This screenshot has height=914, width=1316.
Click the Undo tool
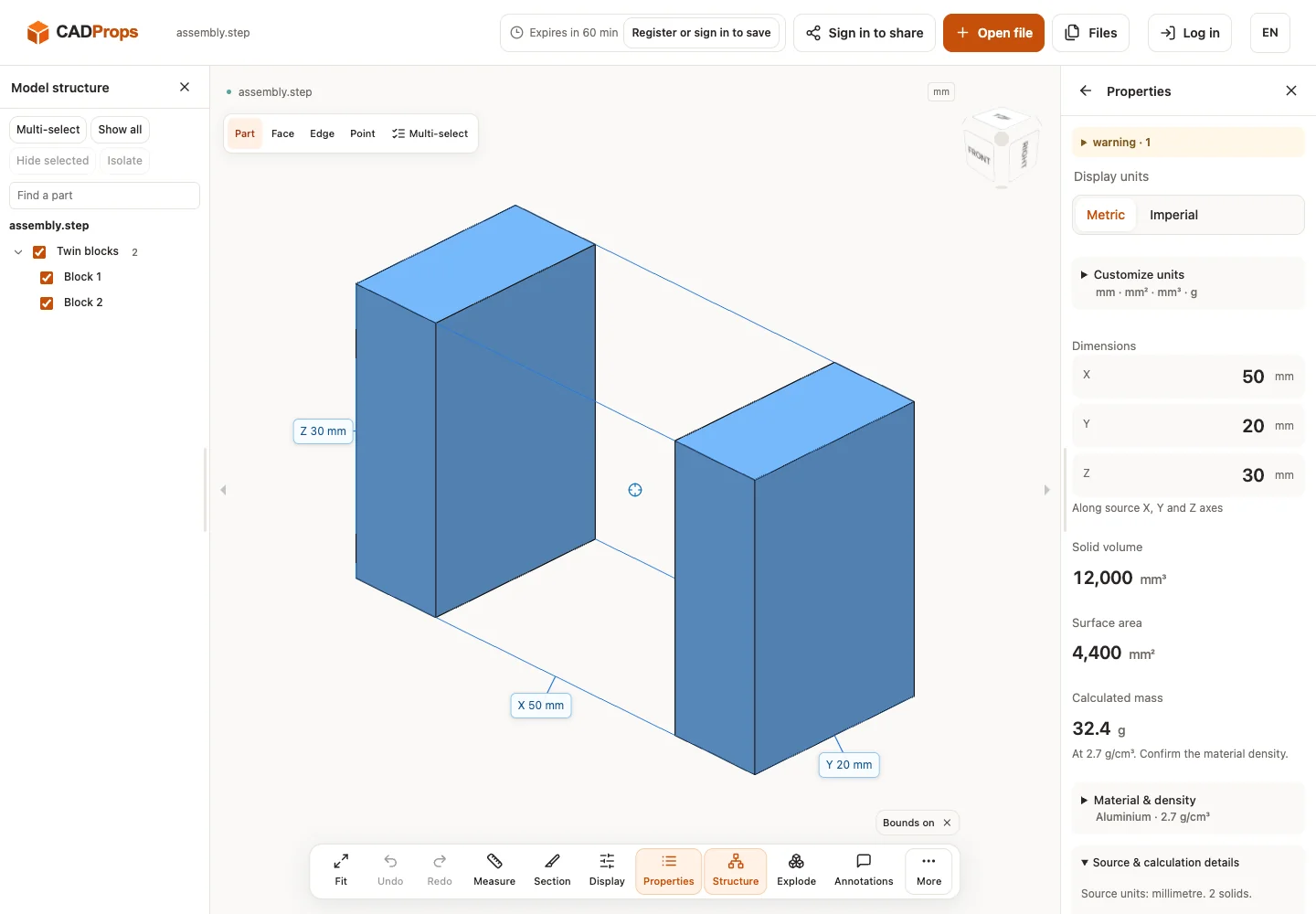tap(390, 870)
